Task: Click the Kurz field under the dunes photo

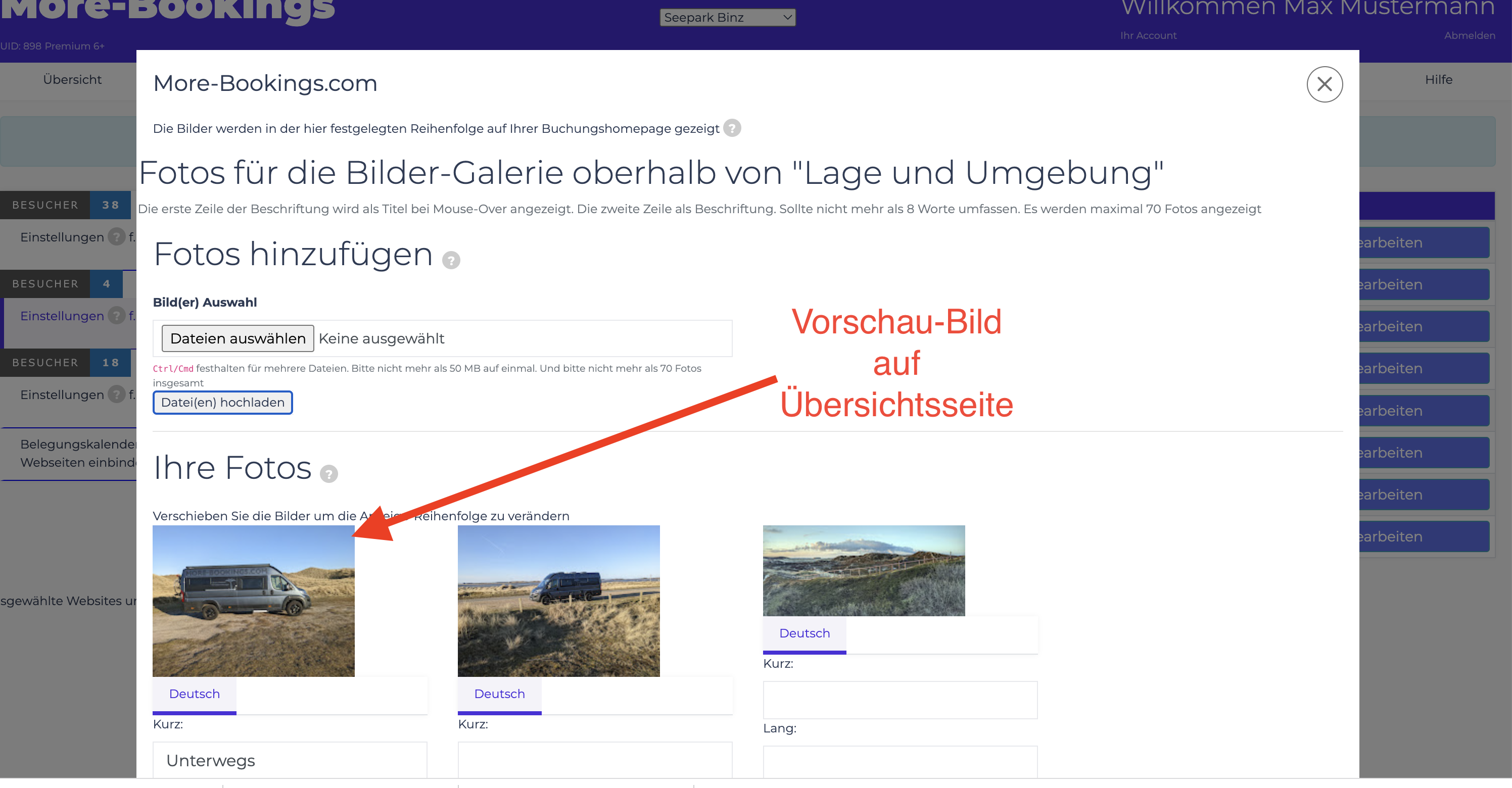Action: coord(901,700)
